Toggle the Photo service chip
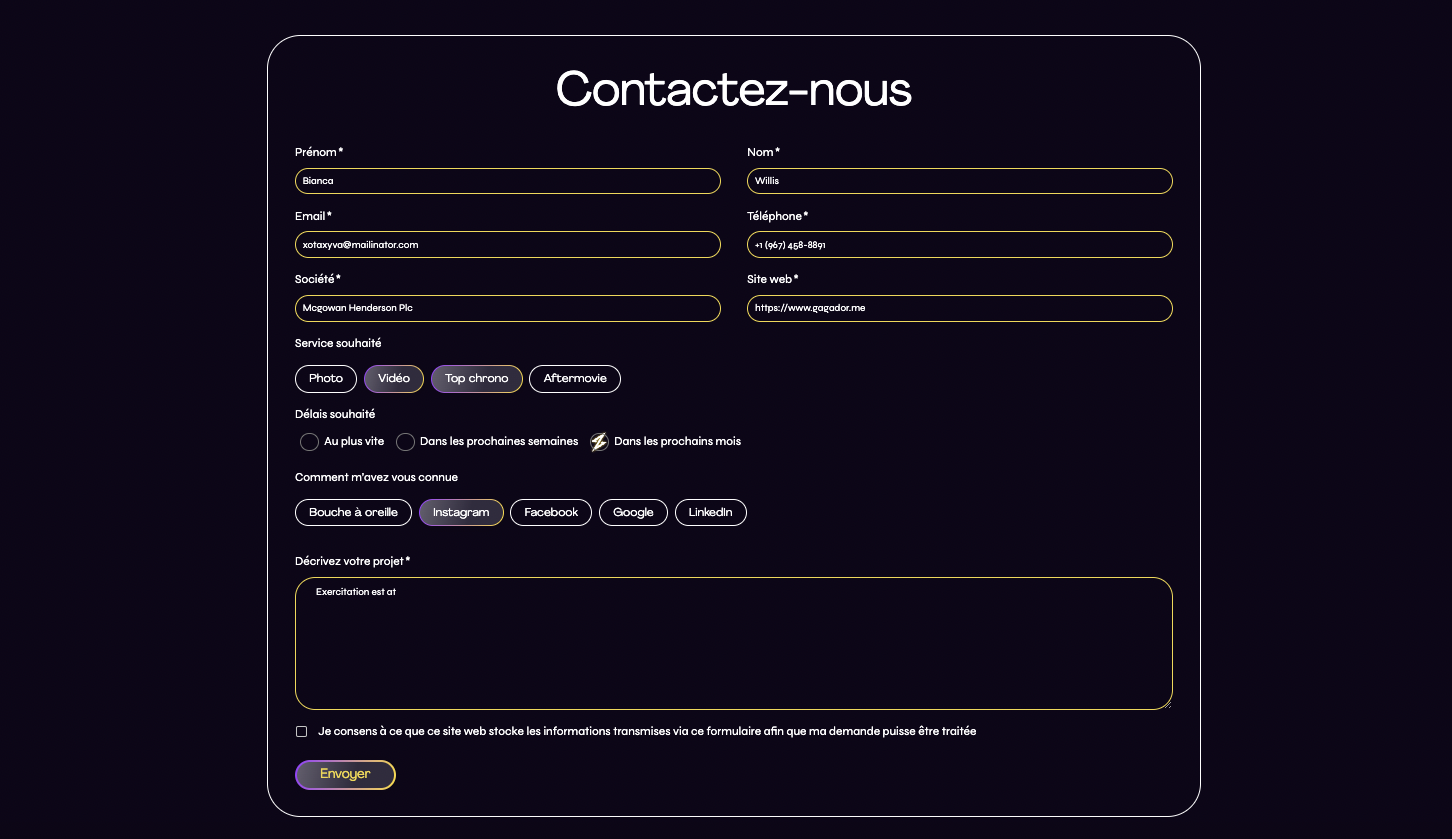1452x839 pixels. tap(326, 379)
